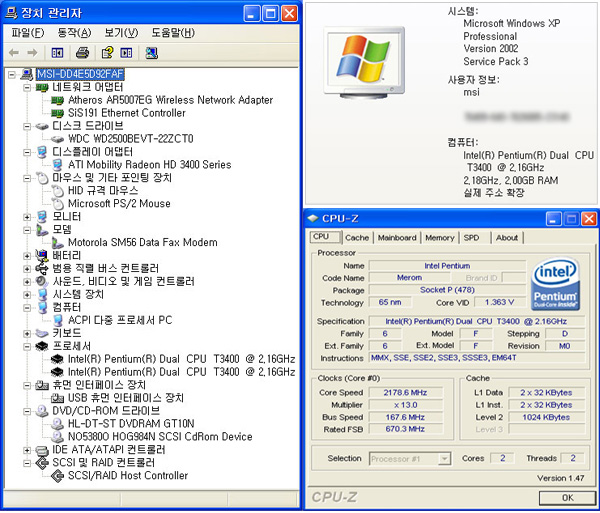The width and height of the screenshot is (600, 513).
Task: Open the 도움말(H) menu
Action: [x=173, y=33]
